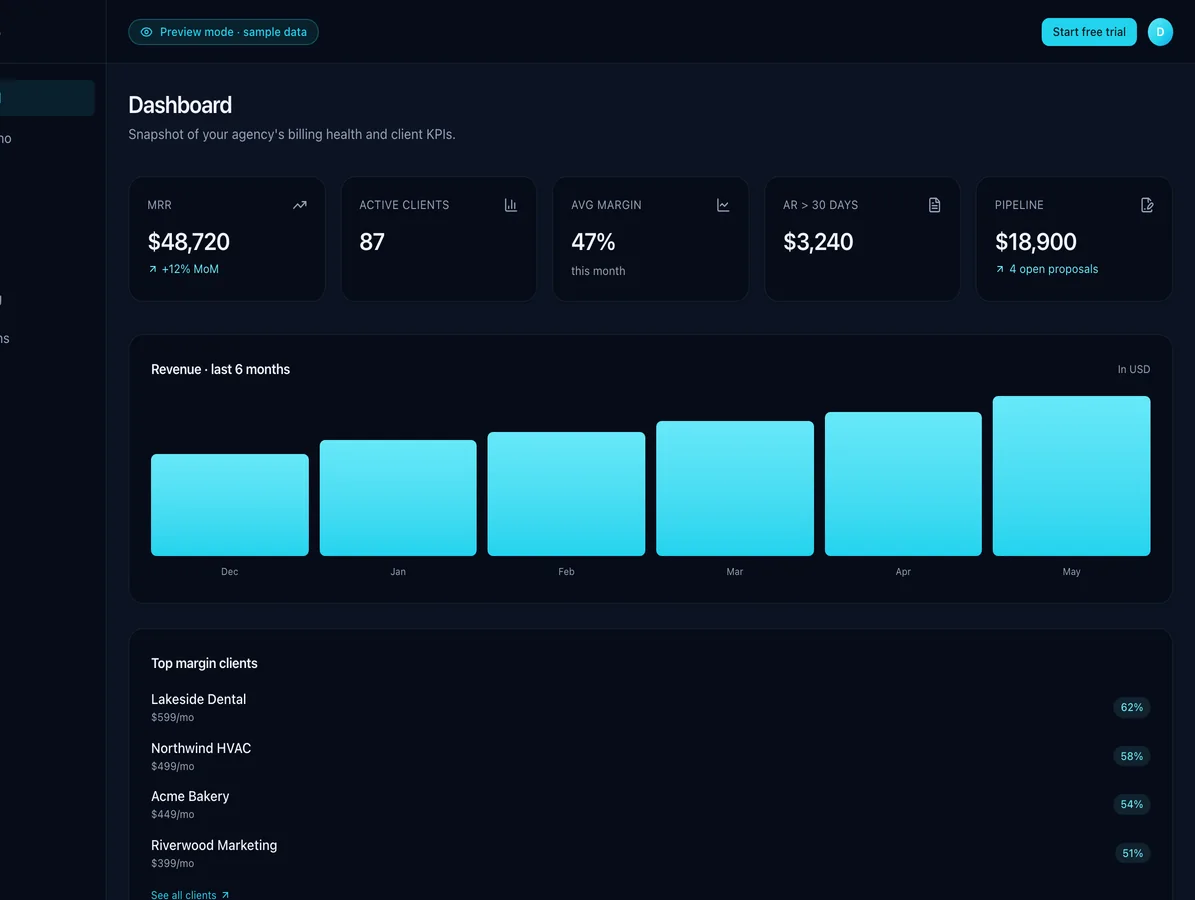The height and width of the screenshot is (900, 1195).
Task: Select the Acme Bakery client row
Action: tap(650, 804)
